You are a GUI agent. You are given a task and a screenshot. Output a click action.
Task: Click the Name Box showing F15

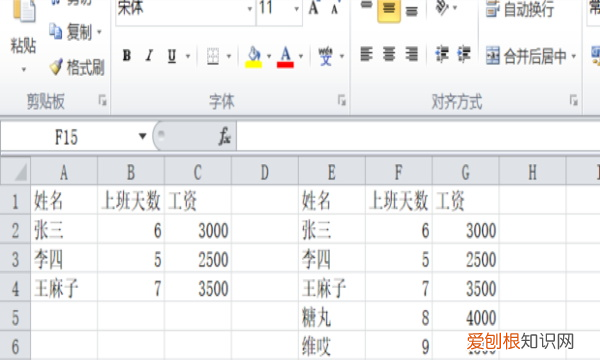pos(67,137)
